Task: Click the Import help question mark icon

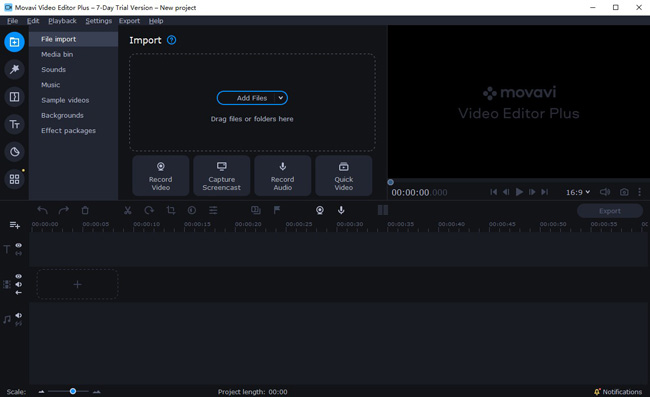Action: click(x=171, y=40)
